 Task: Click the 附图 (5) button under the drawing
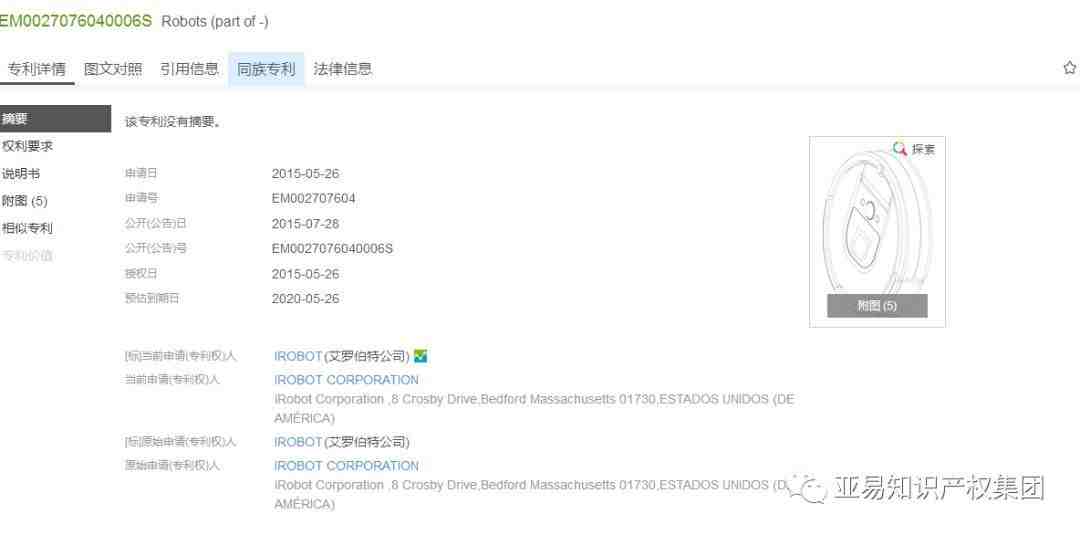pos(877,306)
